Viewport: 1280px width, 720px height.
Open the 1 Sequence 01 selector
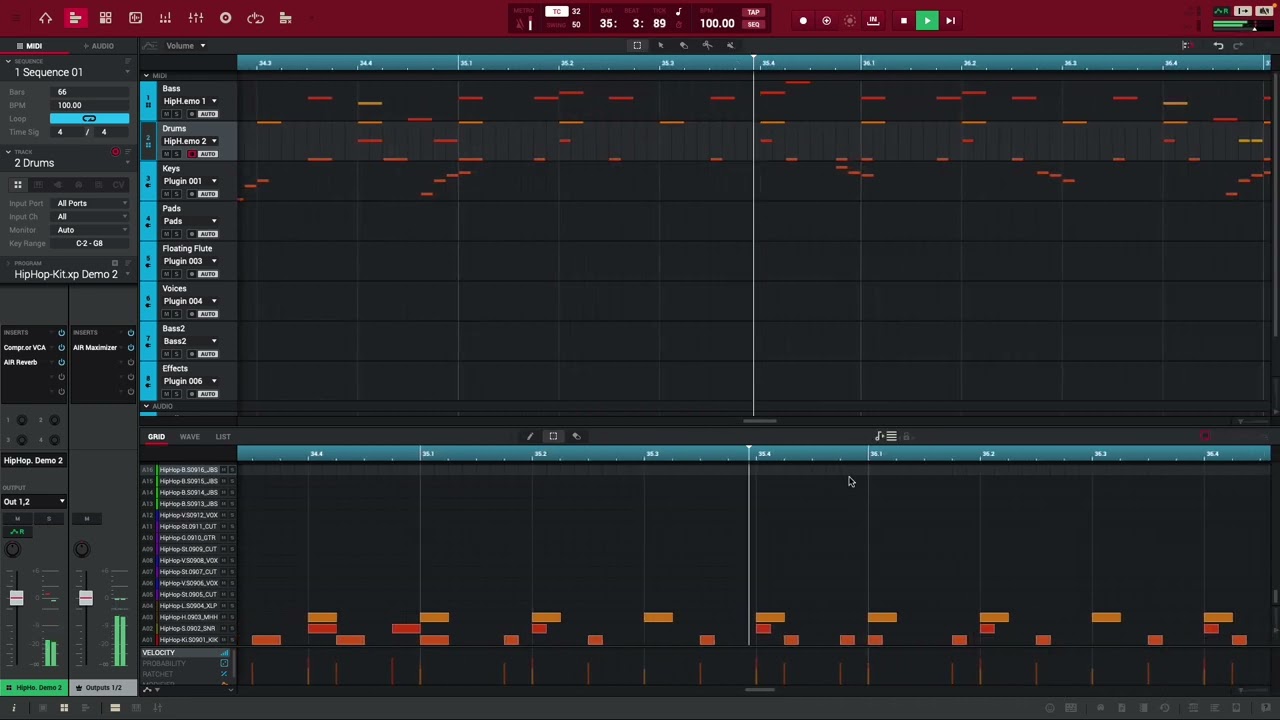[68, 72]
